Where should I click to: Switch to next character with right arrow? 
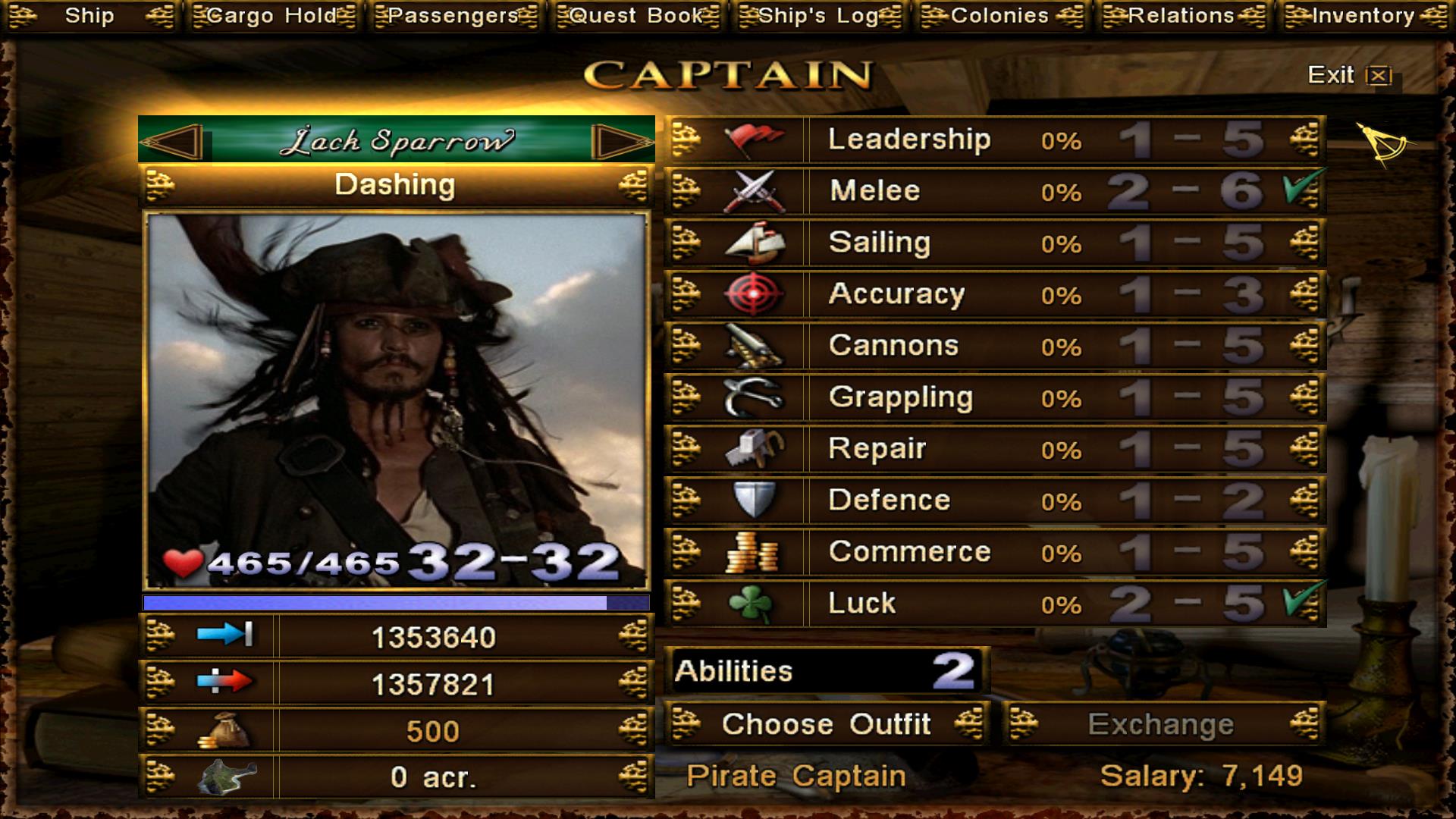pyautogui.click(x=621, y=141)
